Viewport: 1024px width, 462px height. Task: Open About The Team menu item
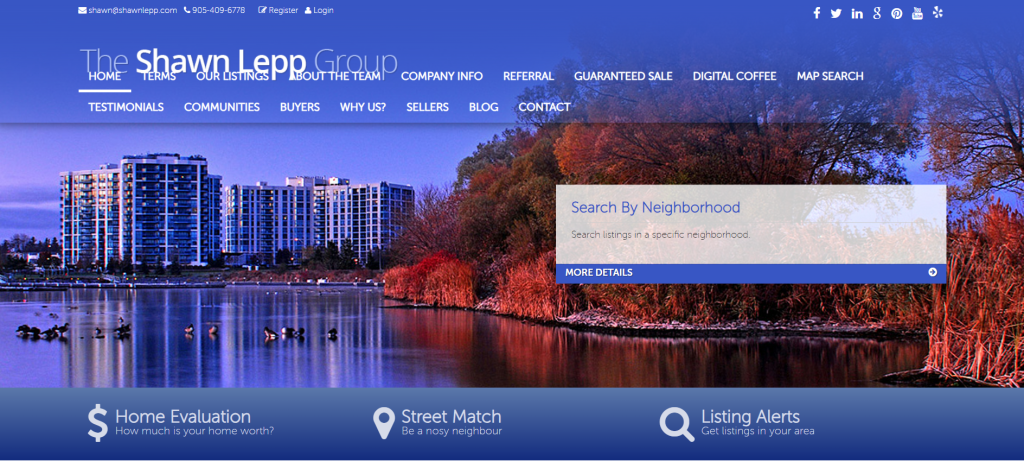tap(335, 76)
